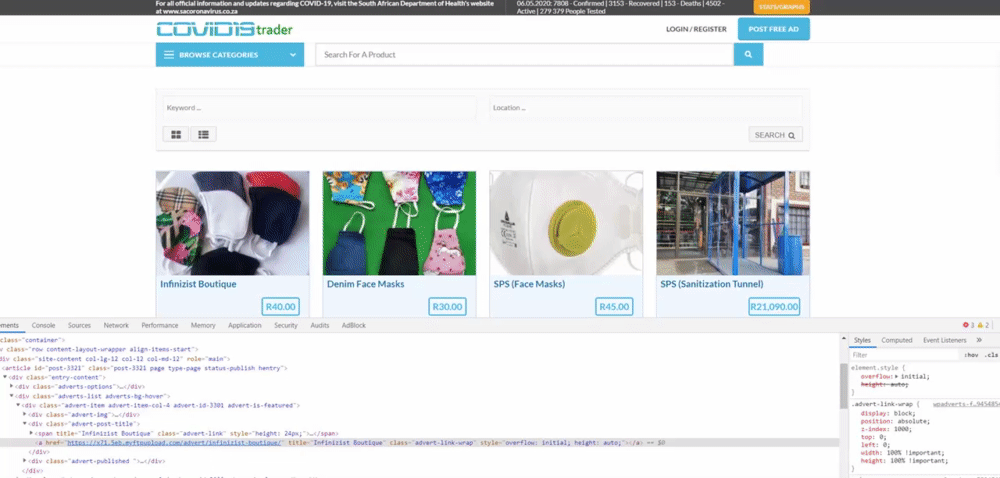Open the SPS (Sanitization Tunnel) advert title
Screen dimensions: 1000x478
click(712, 284)
